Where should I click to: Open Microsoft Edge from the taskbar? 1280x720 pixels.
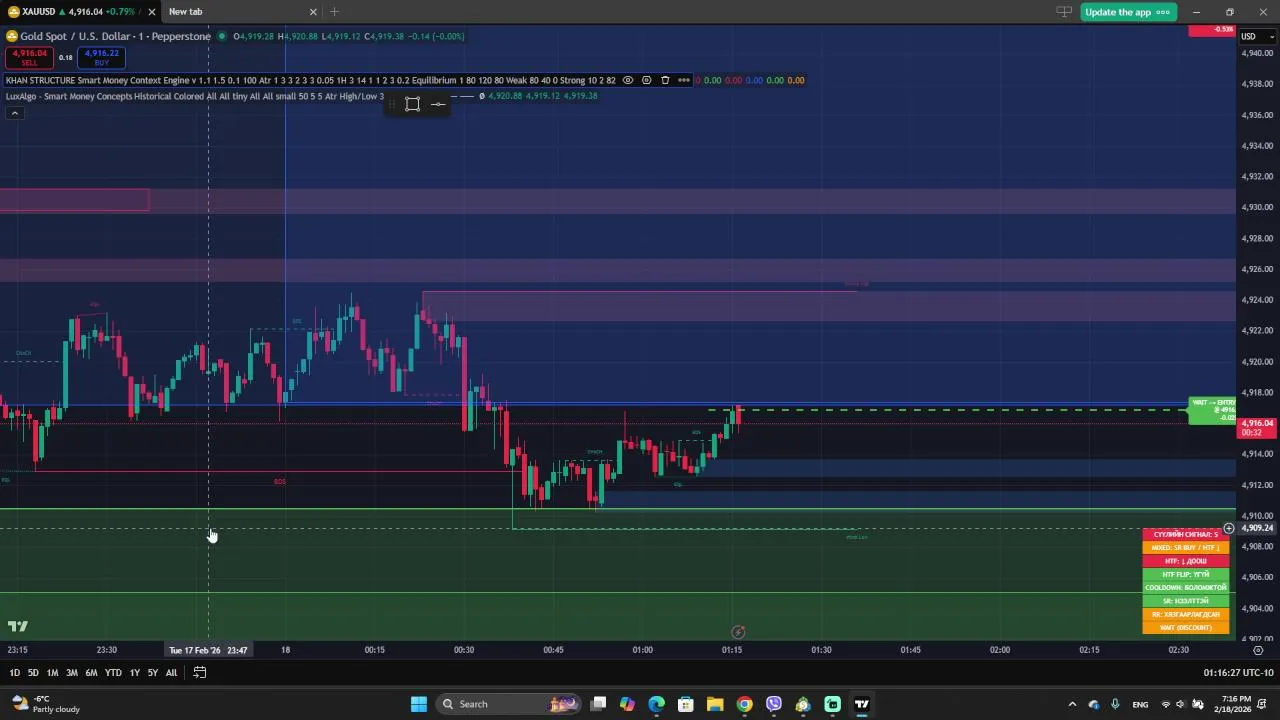pyautogui.click(x=656, y=704)
